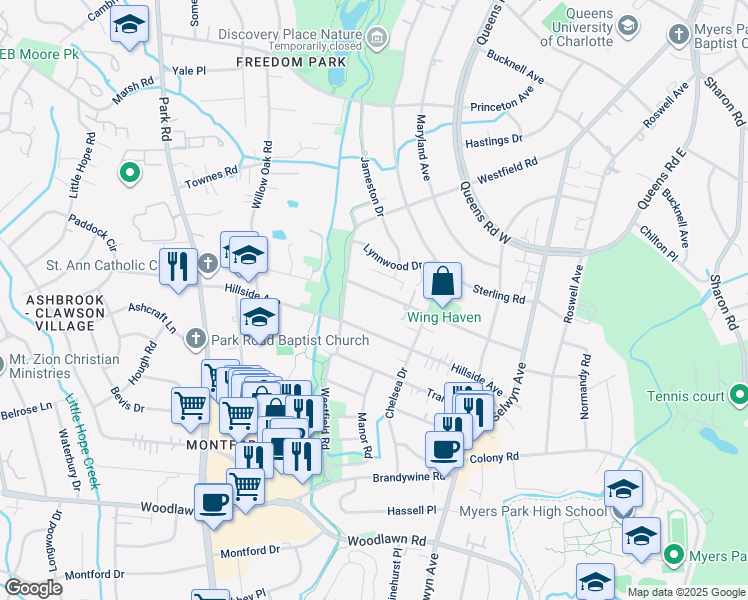Click the Queens Rd W street label

pyautogui.click(x=485, y=213)
